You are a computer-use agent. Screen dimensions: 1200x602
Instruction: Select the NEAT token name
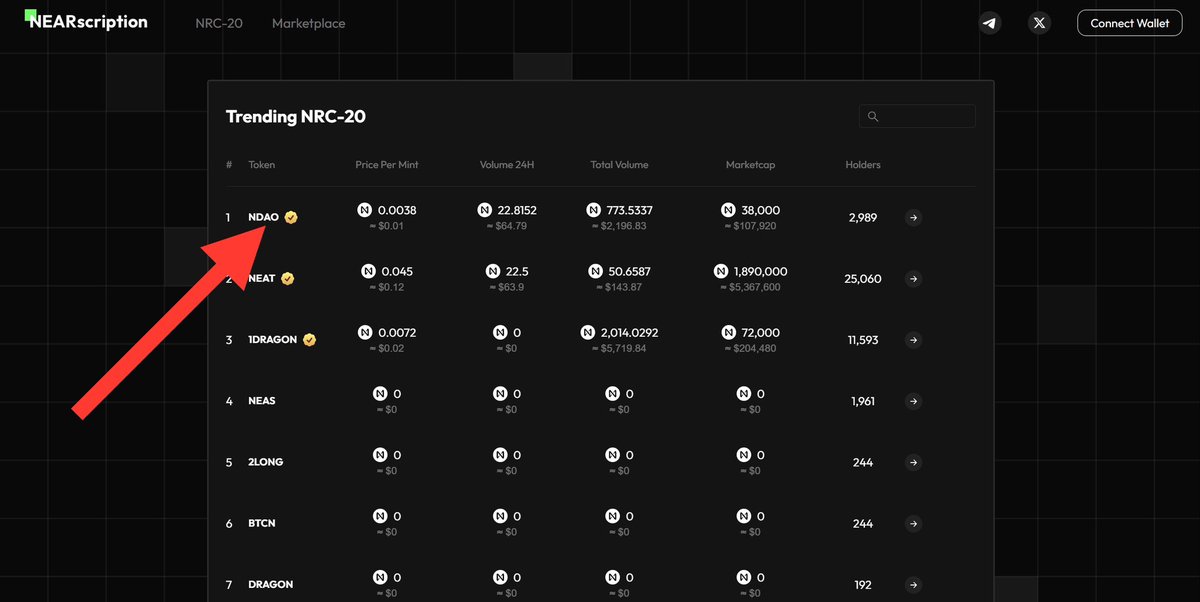click(262, 279)
